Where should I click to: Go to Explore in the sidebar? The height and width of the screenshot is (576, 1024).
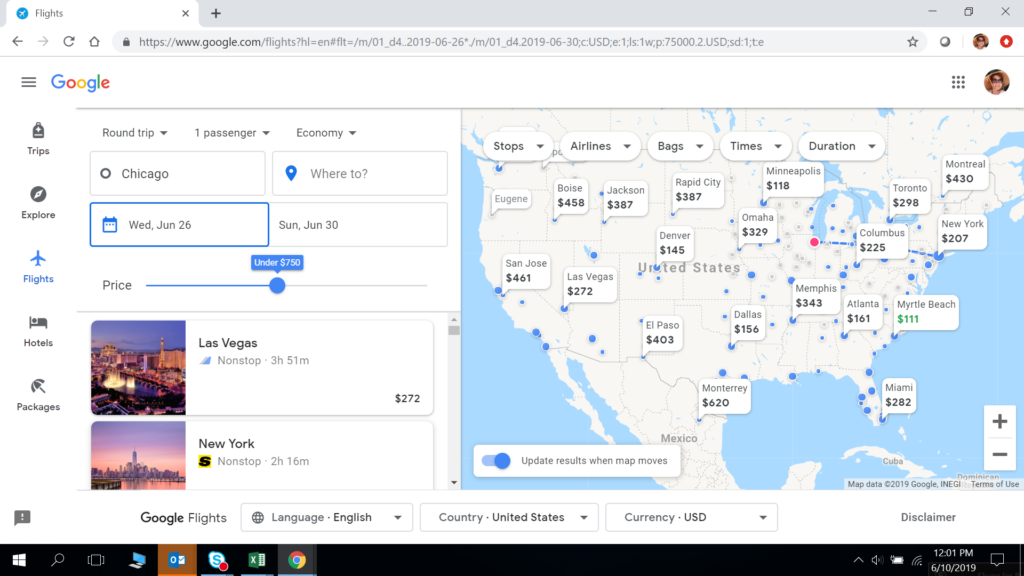pyautogui.click(x=38, y=203)
